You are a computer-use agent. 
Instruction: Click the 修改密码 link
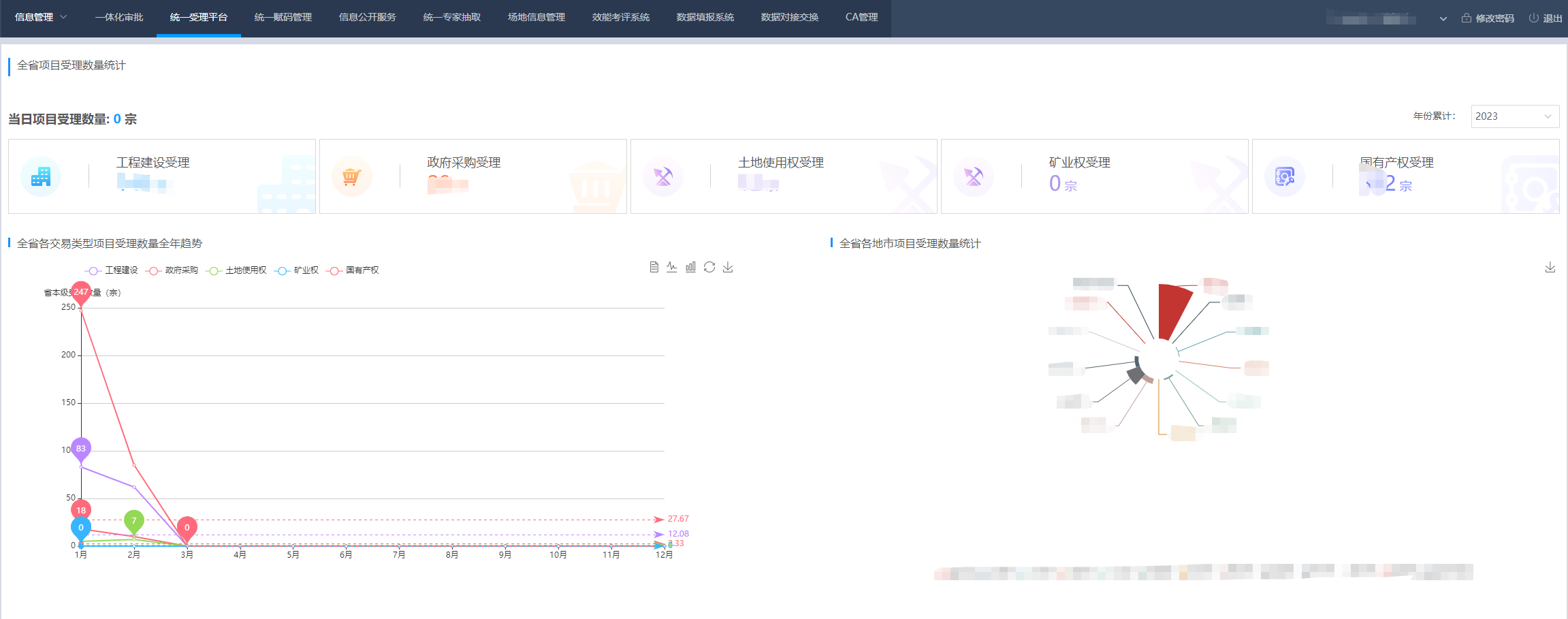click(x=1494, y=18)
